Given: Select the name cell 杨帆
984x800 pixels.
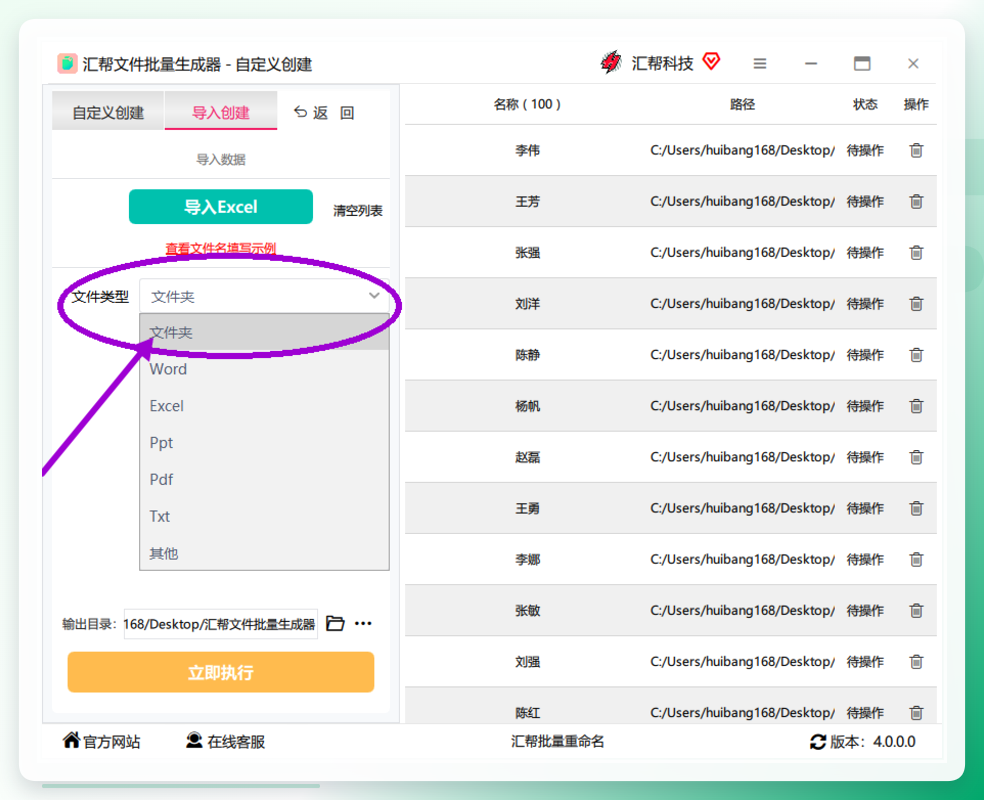Looking at the screenshot, I should coord(527,406).
